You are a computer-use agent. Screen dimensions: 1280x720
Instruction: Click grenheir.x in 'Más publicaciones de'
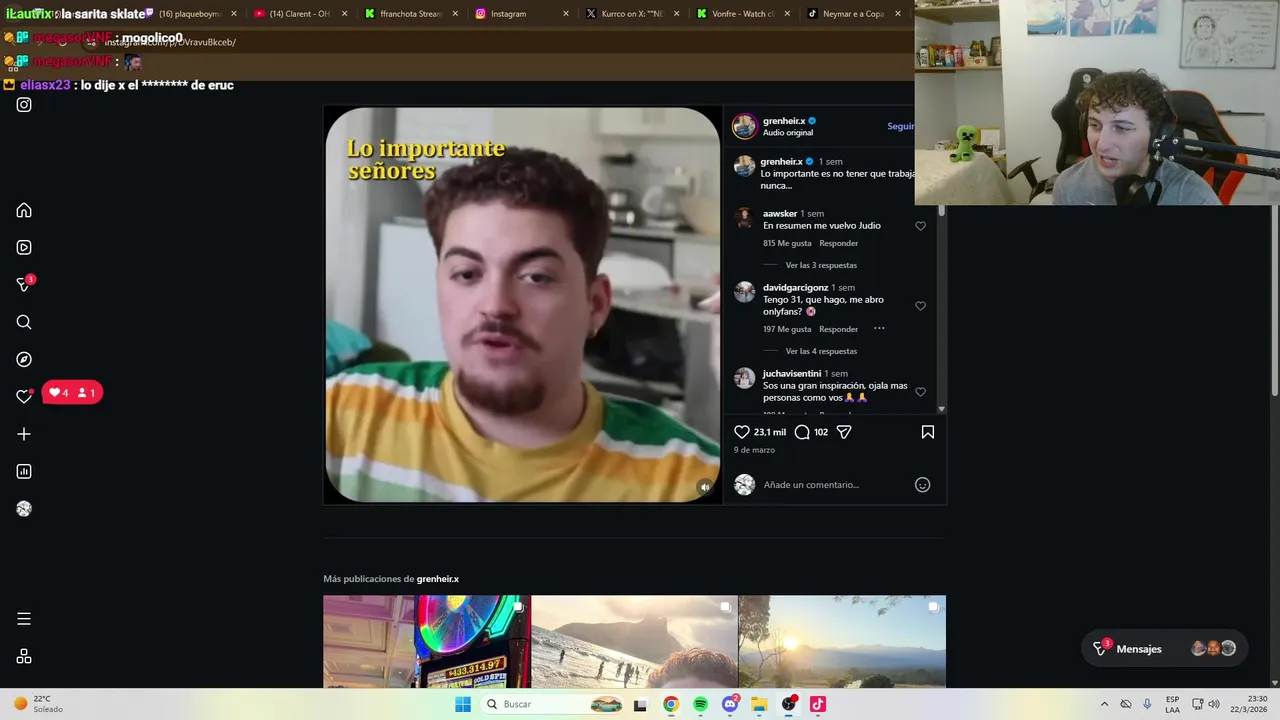(x=438, y=579)
